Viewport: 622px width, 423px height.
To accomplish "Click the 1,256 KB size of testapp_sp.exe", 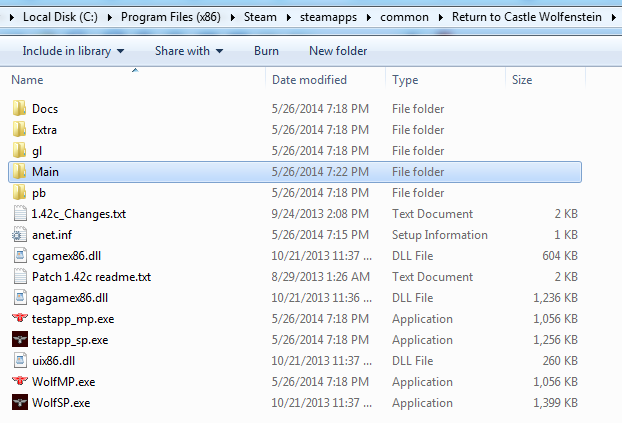I will coord(555,340).
